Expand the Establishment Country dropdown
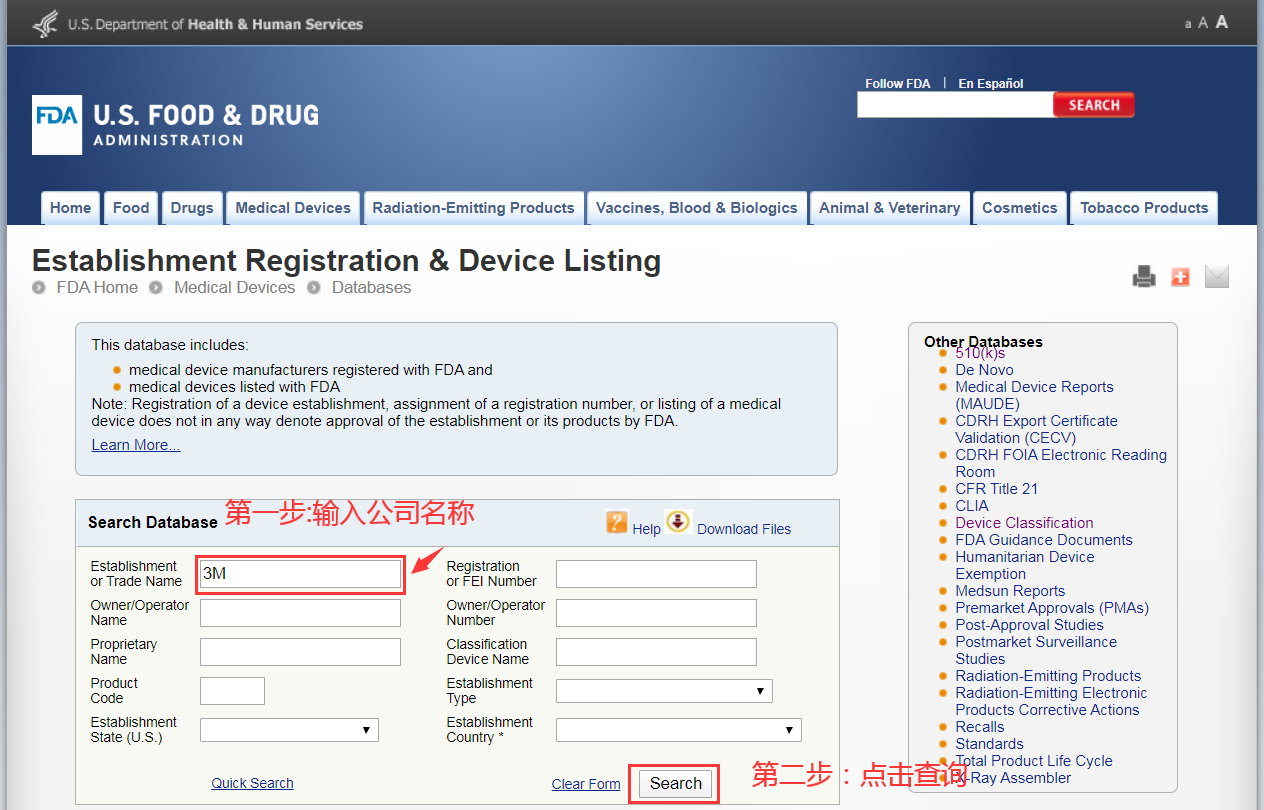Screen dimensions: 1264x810 tap(678, 730)
